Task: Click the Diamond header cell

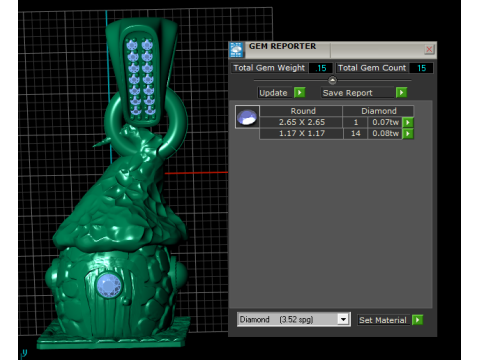Action: click(378, 111)
